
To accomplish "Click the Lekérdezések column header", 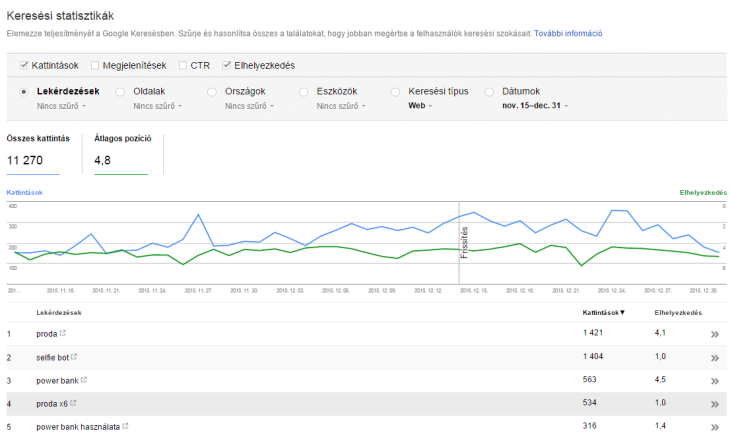I will tap(59, 312).
